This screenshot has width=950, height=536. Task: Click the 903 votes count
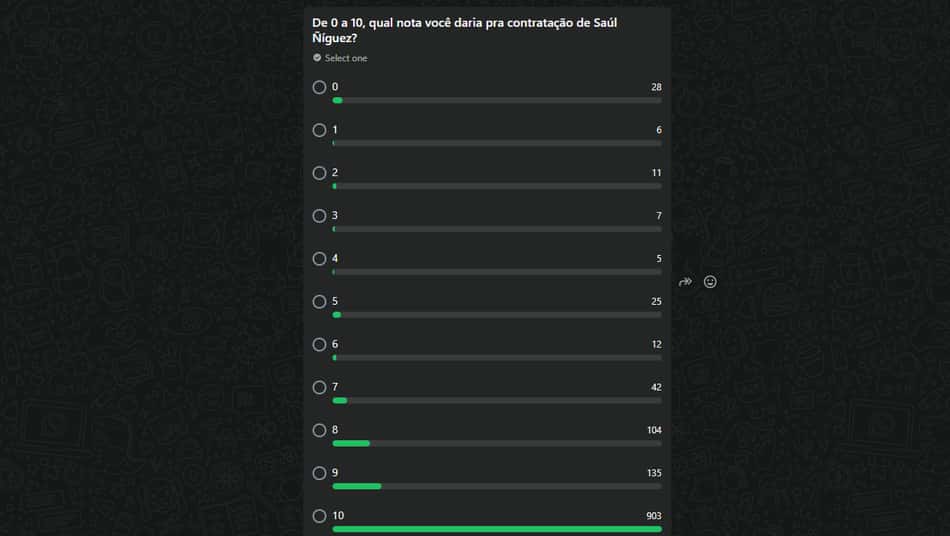click(654, 516)
